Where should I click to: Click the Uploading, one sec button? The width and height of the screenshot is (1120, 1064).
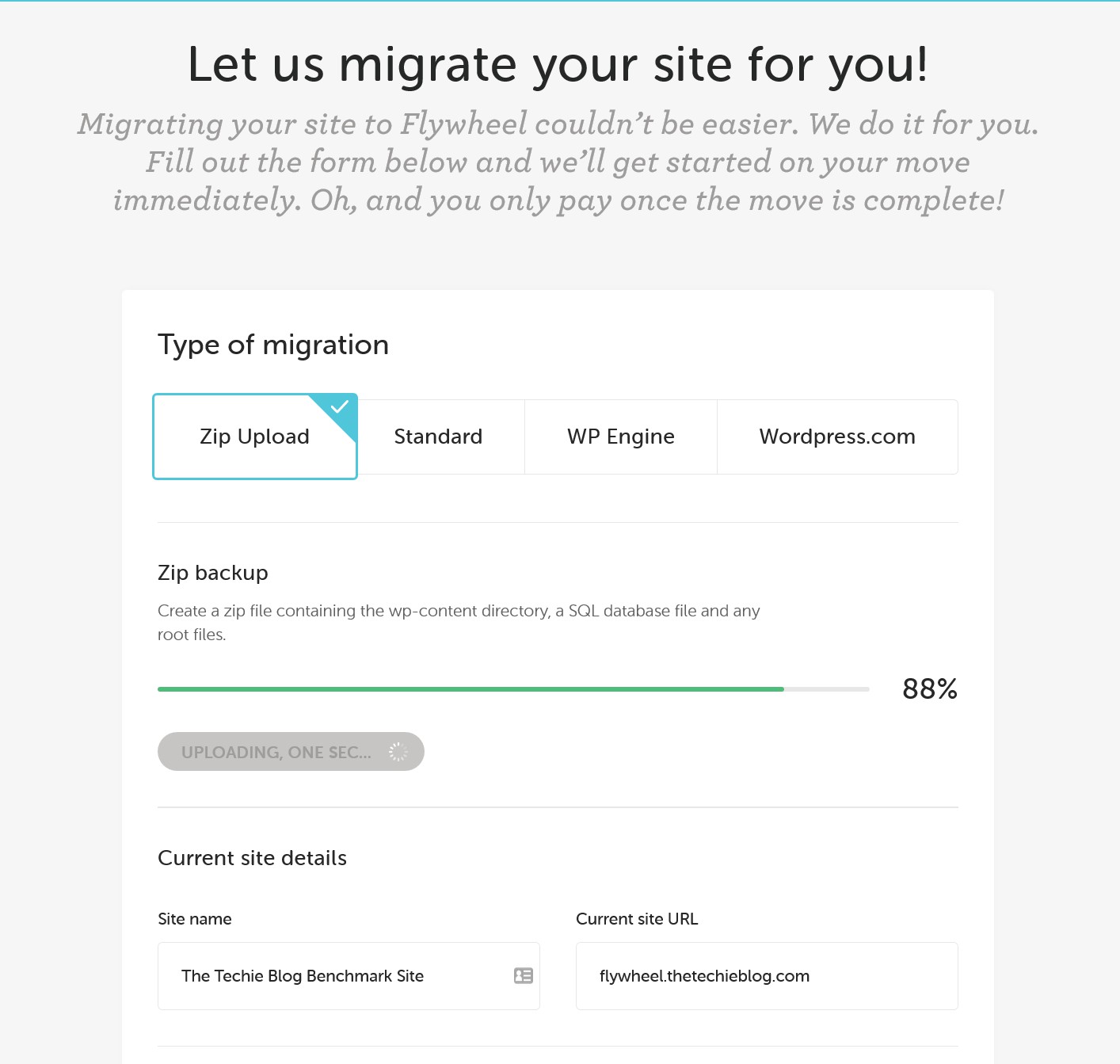click(x=291, y=752)
